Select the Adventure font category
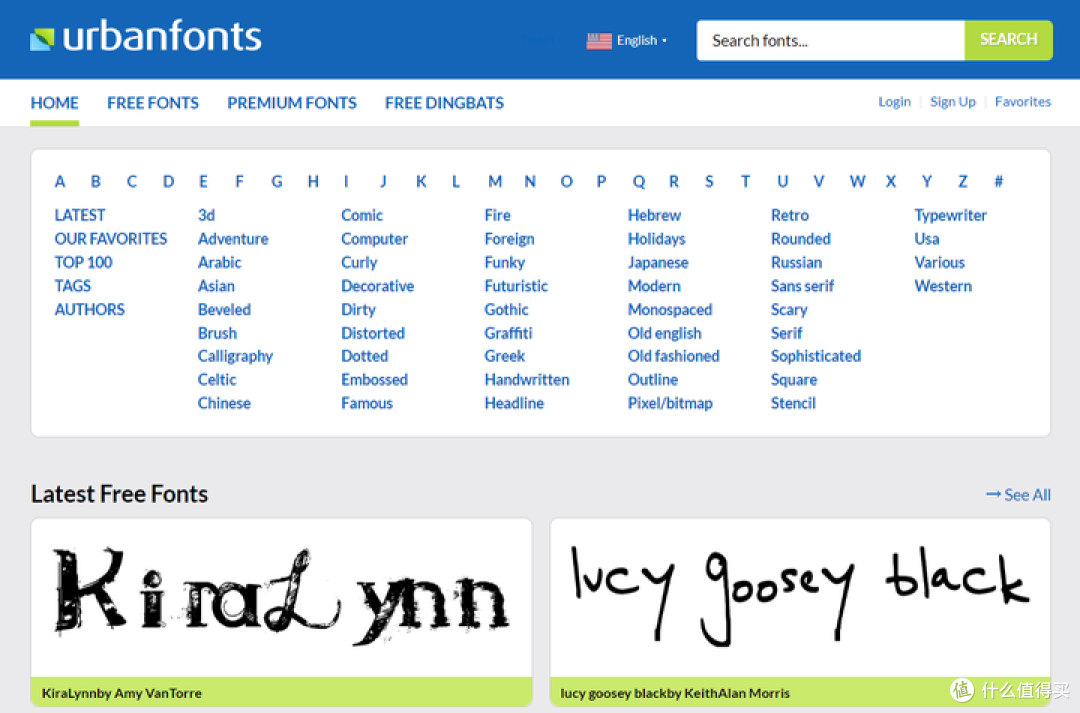1080x713 pixels. click(233, 239)
